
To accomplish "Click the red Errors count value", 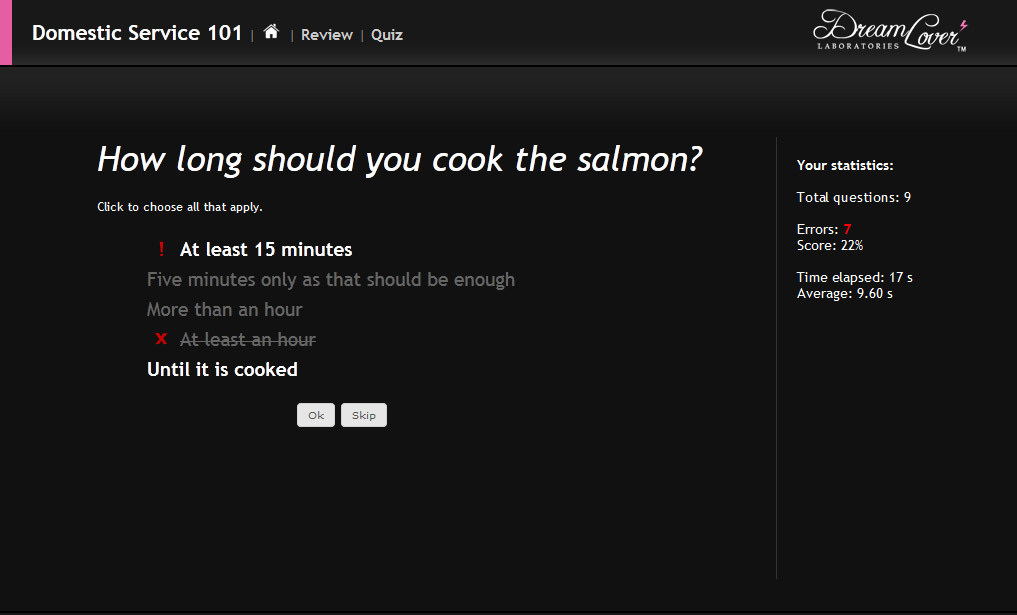I will tap(847, 229).
